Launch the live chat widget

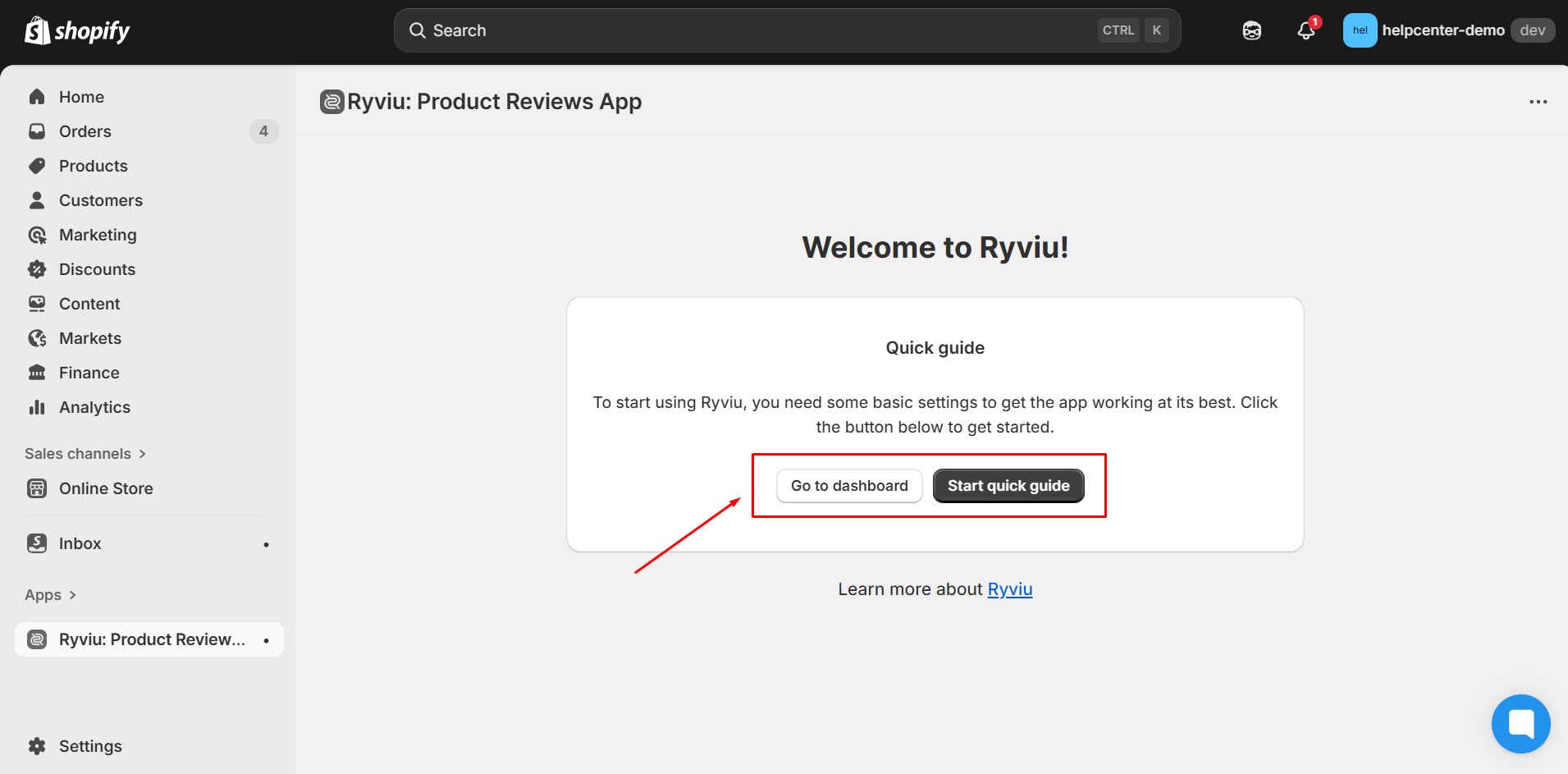tap(1520, 723)
